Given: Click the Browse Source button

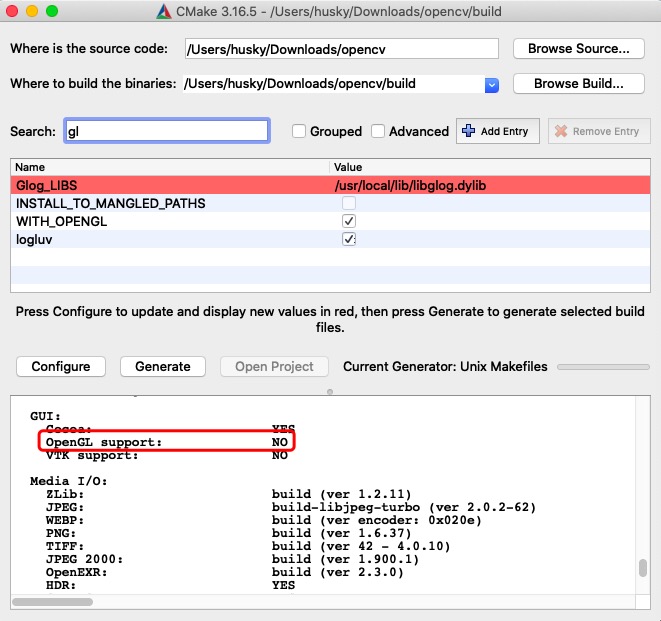Looking at the screenshot, I should (x=579, y=48).
